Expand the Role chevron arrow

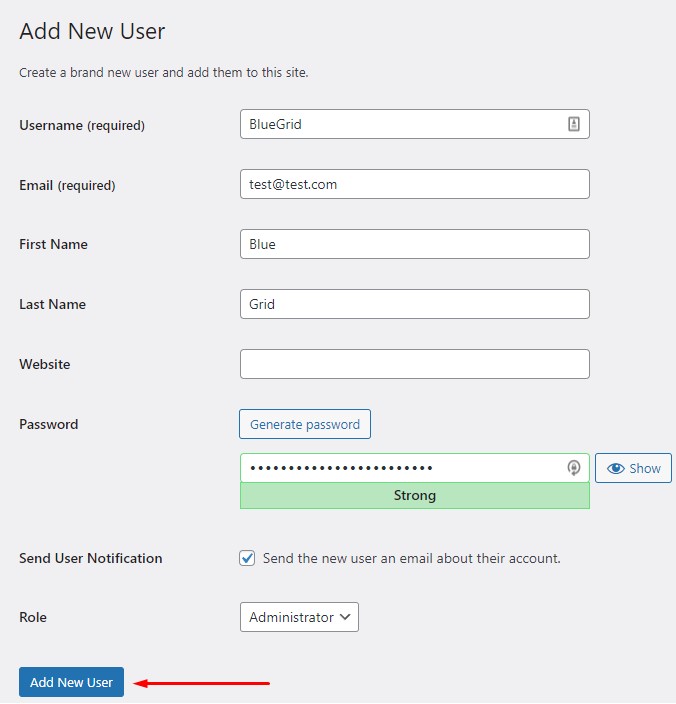[345, 617]
